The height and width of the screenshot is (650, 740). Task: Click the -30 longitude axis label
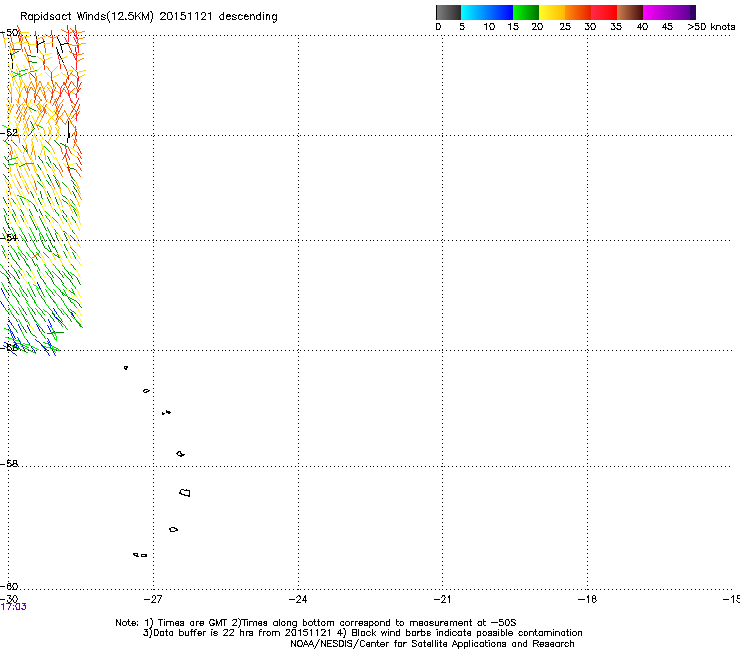point(9,599)
